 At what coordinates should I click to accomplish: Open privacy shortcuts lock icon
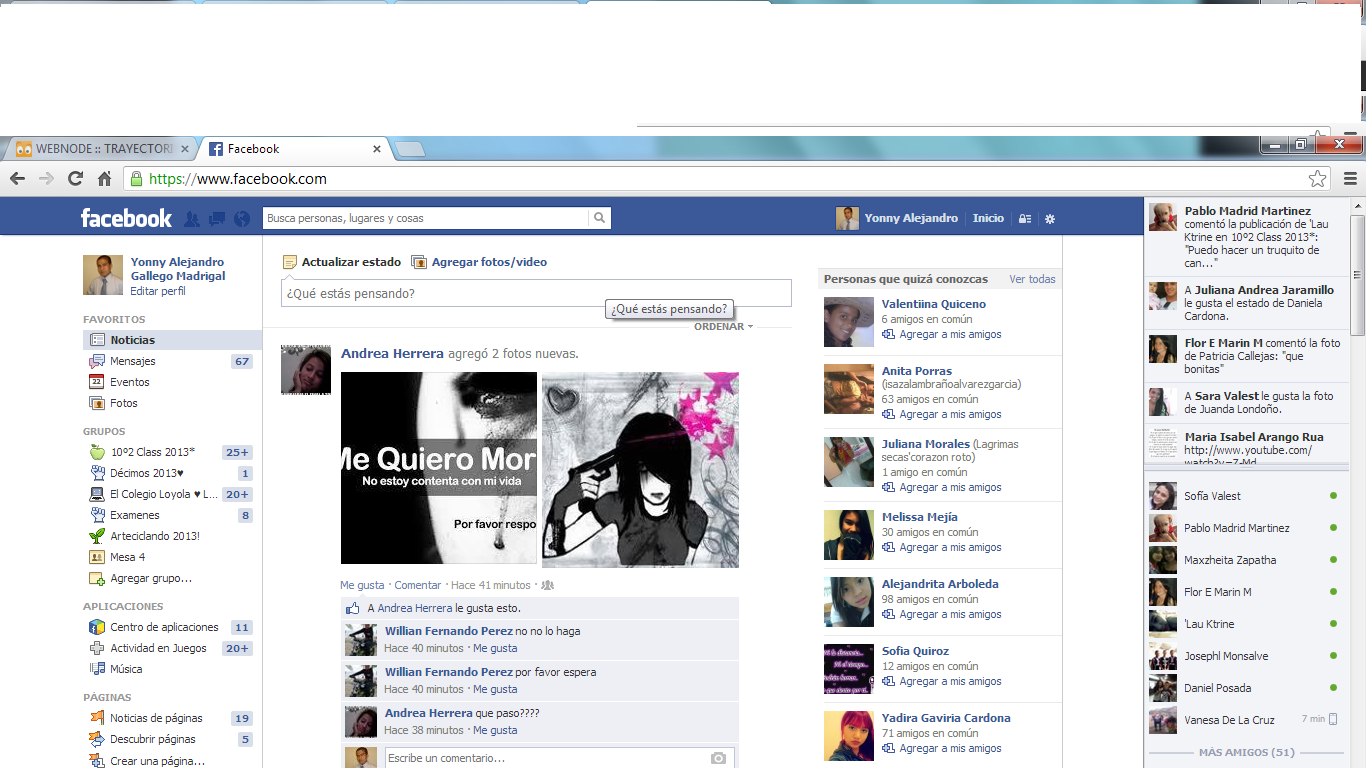(x=1025, y=219)
